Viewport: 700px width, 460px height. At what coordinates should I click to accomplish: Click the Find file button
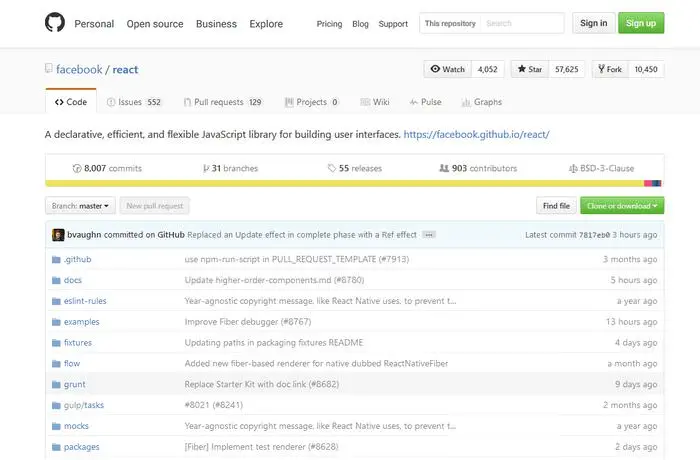click(x=556, y=206)
